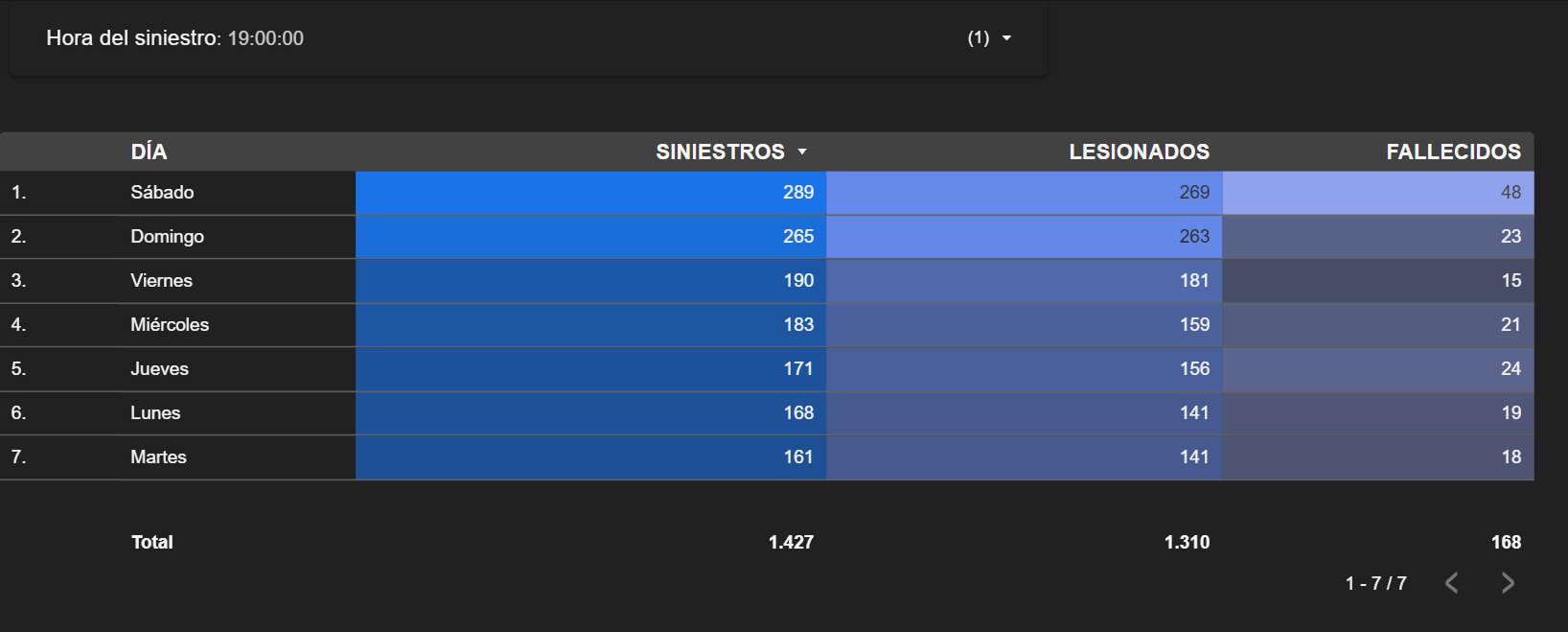Click the SINIESTROS sort arrow icon
1568x632 pixels.
click(802, 152)
